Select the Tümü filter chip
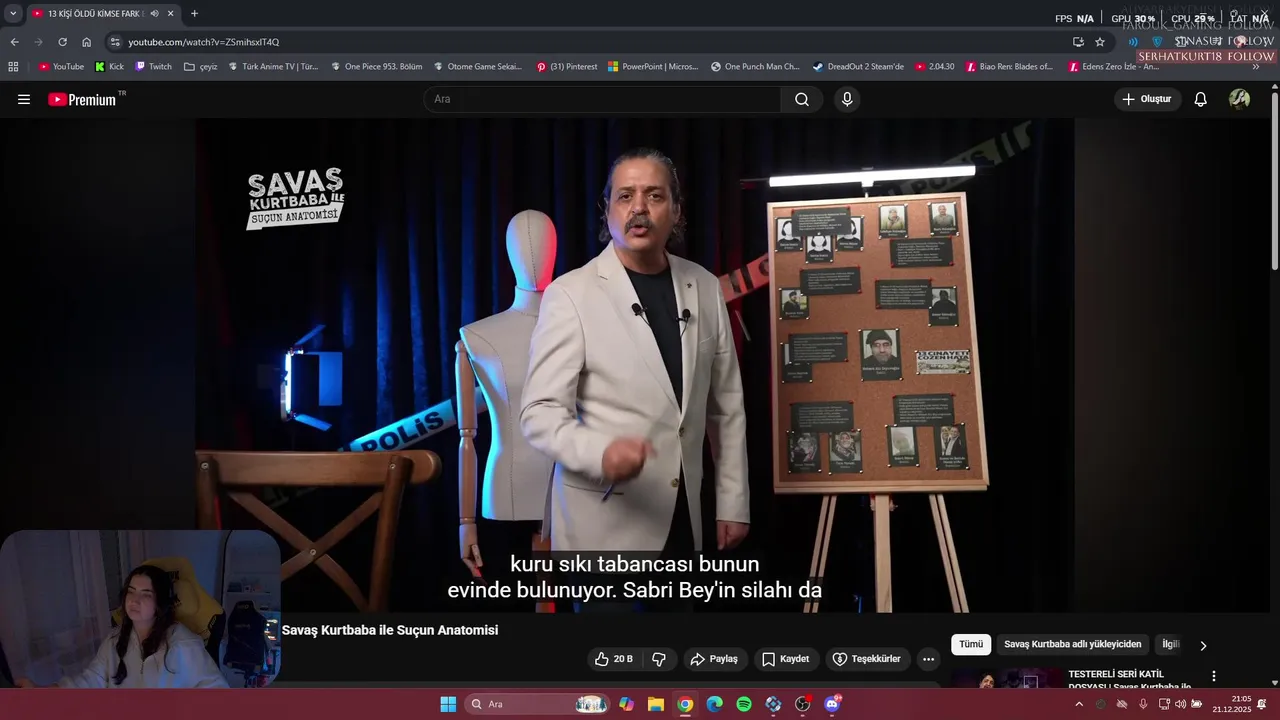1280x720 pixels. click(x=971, y=645)
